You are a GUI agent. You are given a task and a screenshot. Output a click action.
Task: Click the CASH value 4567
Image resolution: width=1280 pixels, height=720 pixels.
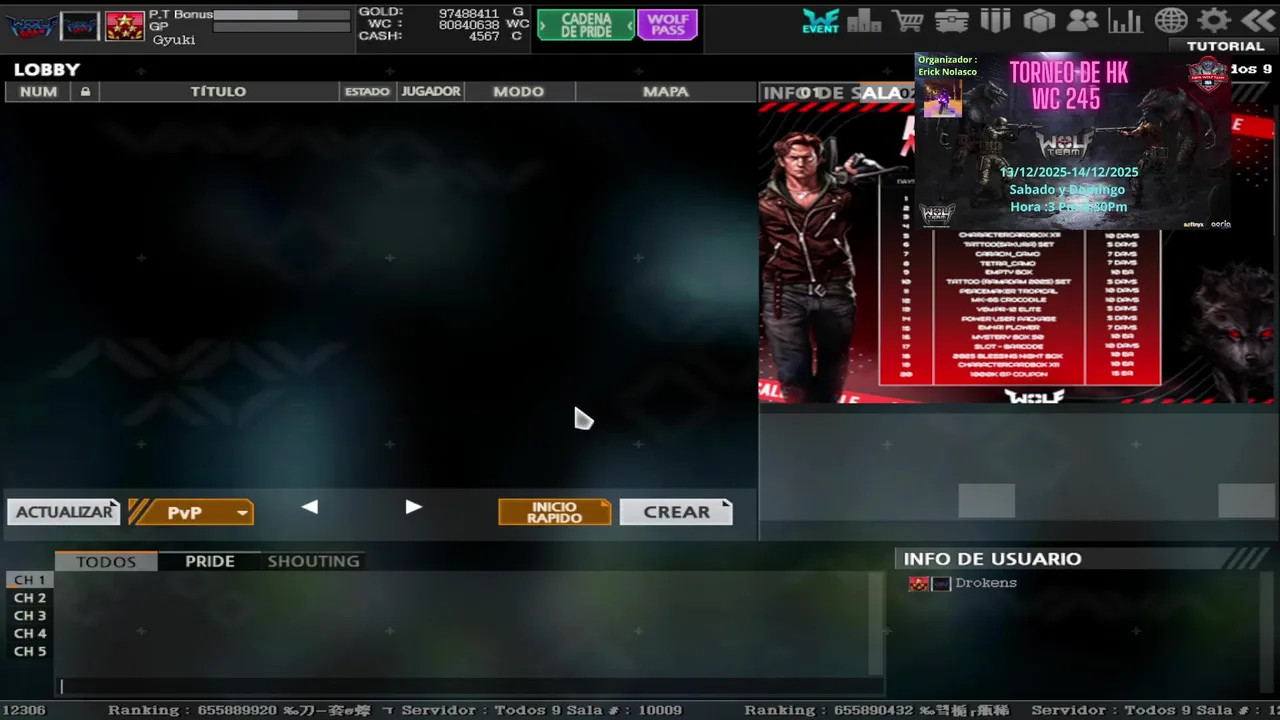coord(484,36)
